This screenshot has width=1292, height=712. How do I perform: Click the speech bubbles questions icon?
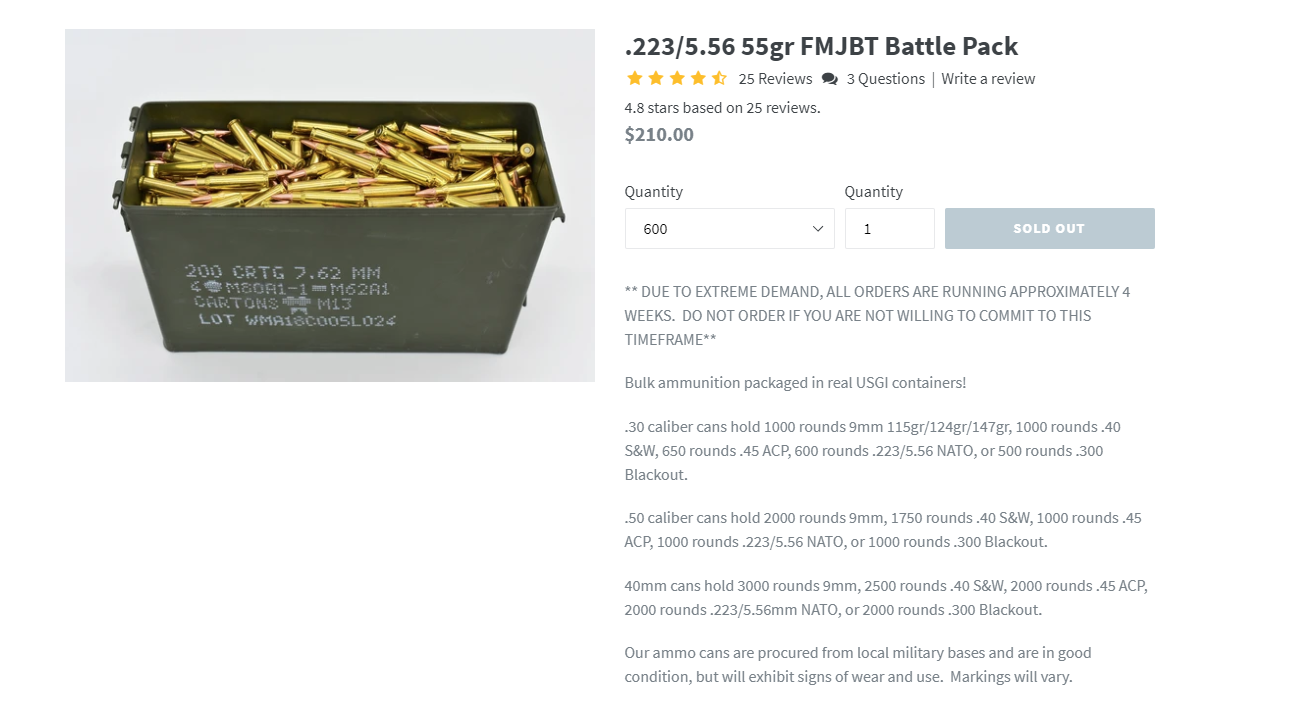(x=830, y=79)
